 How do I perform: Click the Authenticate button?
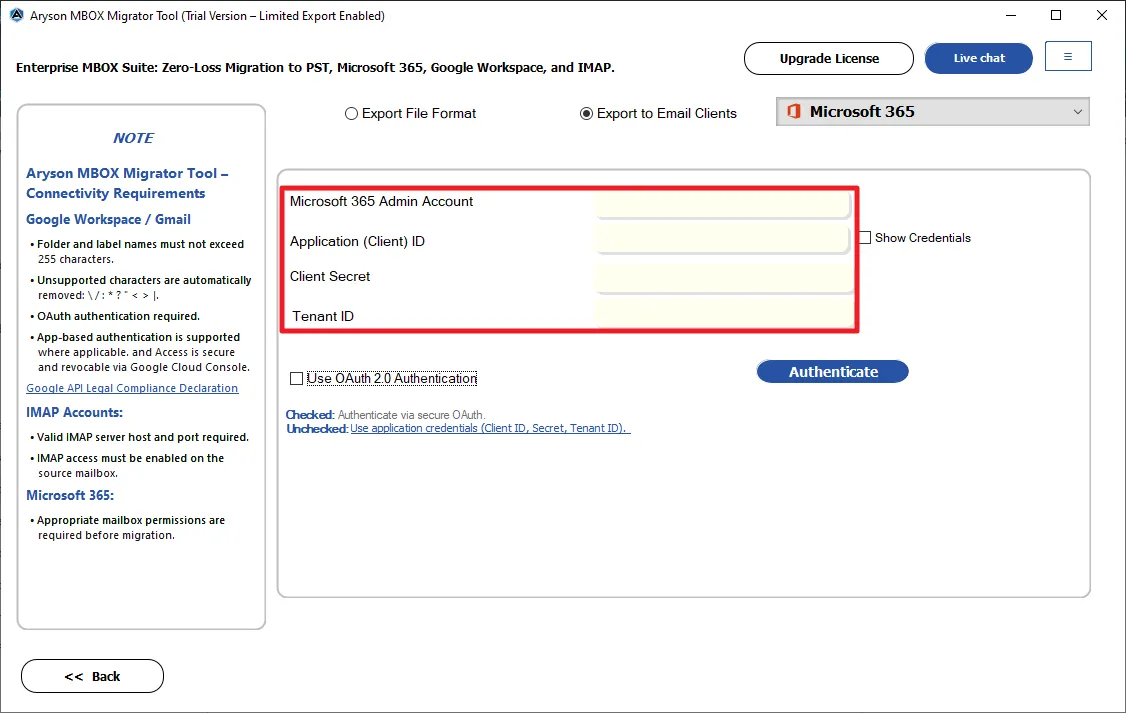coord(832,371)
